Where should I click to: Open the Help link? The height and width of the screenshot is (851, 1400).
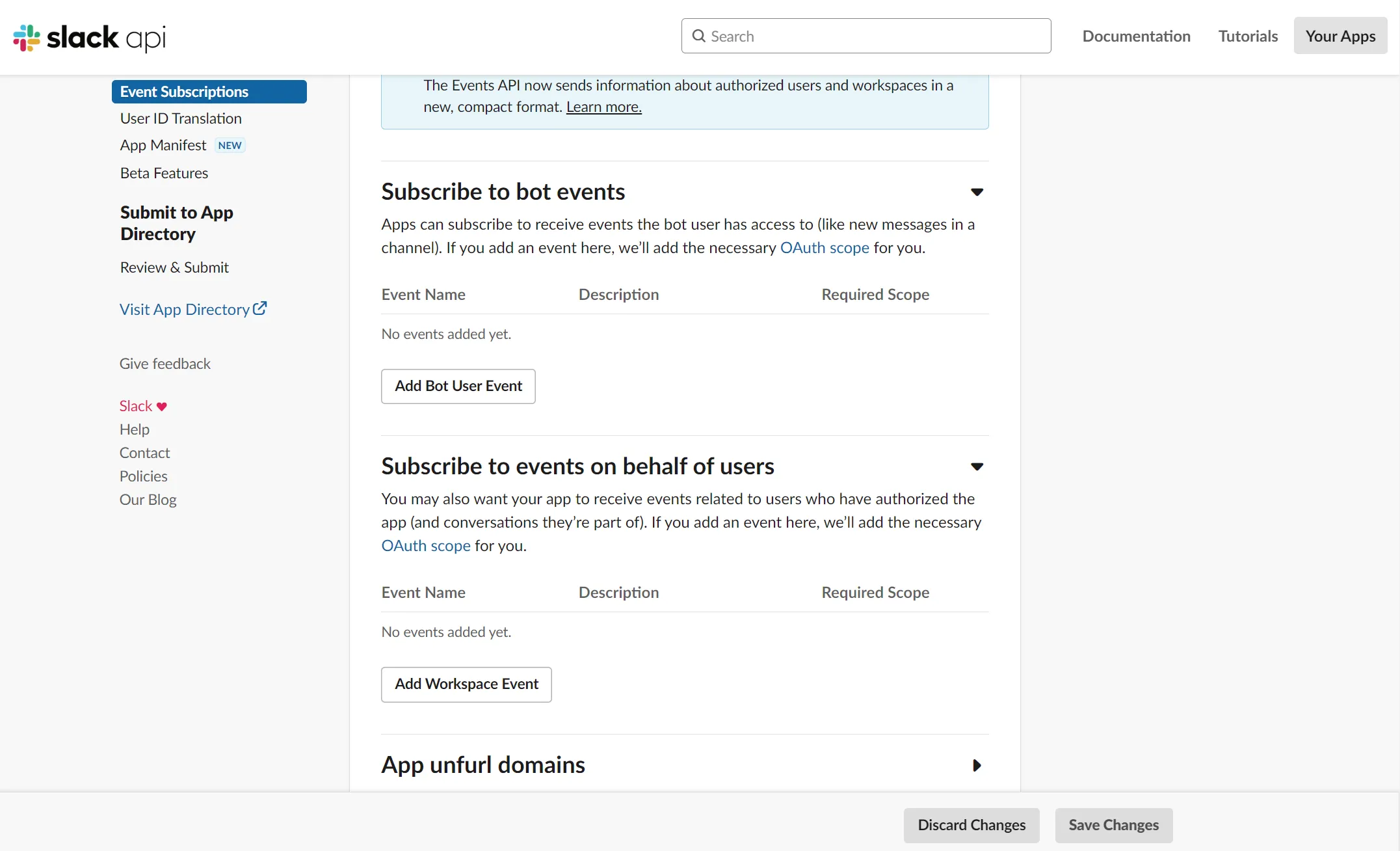point(135,429)
